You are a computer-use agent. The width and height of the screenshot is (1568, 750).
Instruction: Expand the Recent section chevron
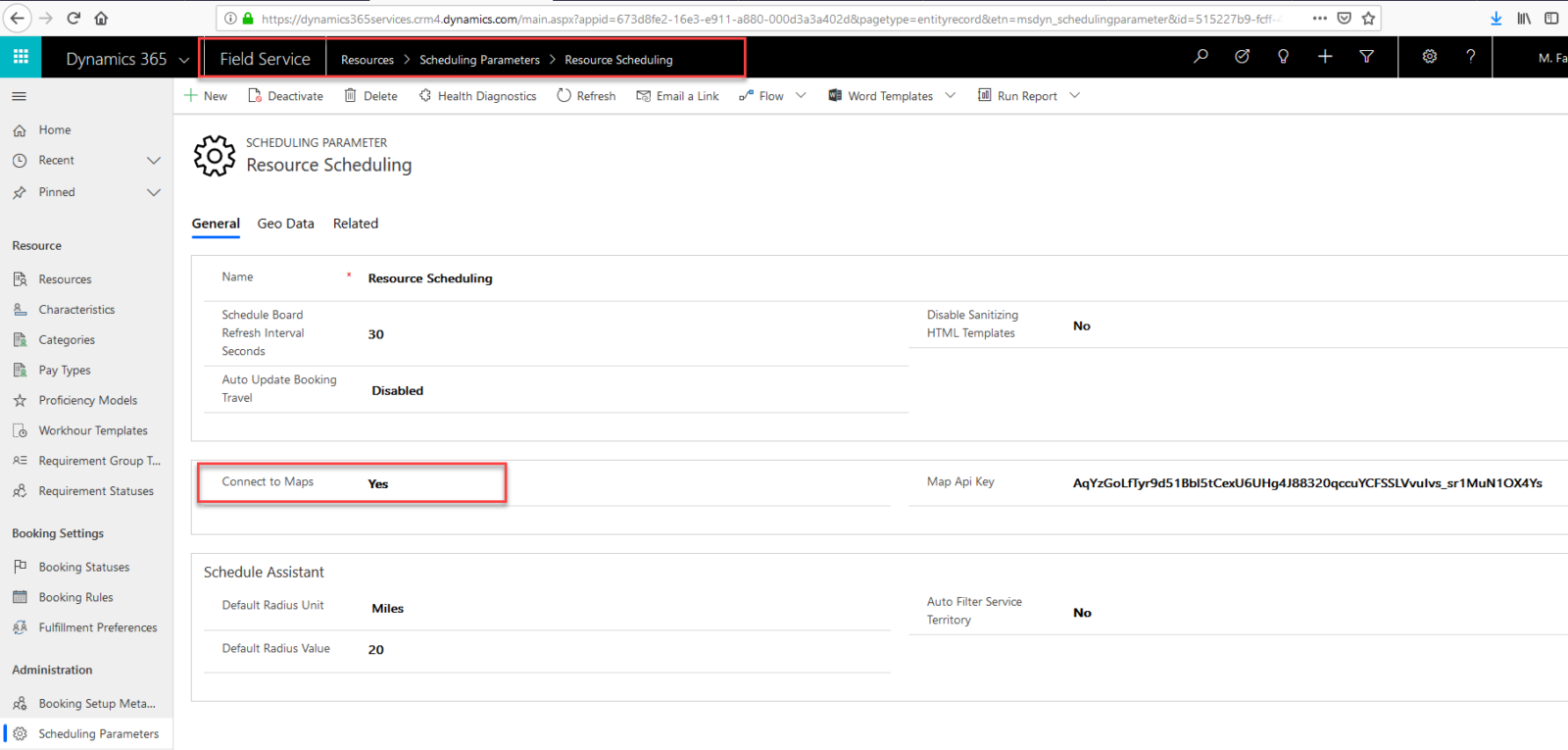154,161
